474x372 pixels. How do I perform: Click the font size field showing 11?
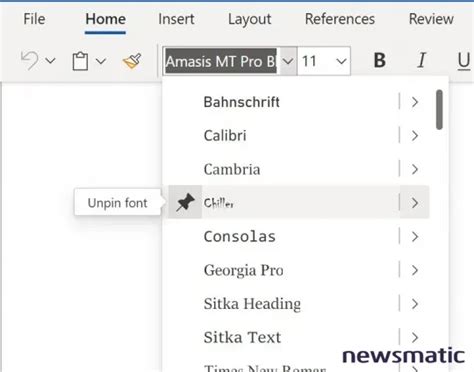[315, 61]
